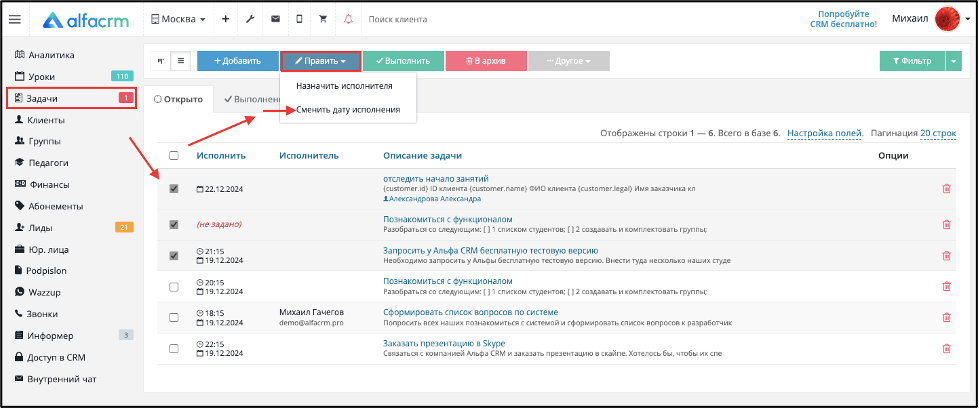This screenshot has width=979, height=408.
Task: Click the user avatar picture
Action: click(947, 20)
